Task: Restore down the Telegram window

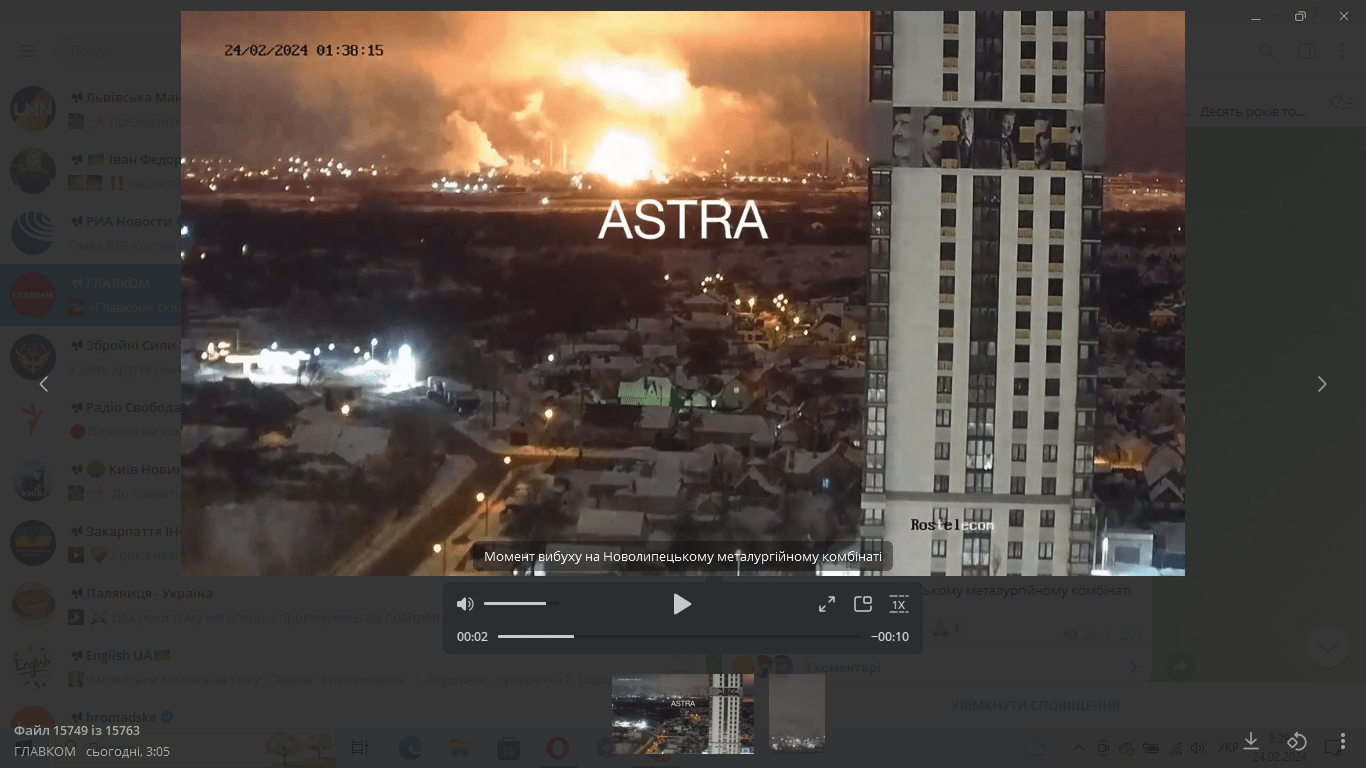Action: coord(1300,16)
